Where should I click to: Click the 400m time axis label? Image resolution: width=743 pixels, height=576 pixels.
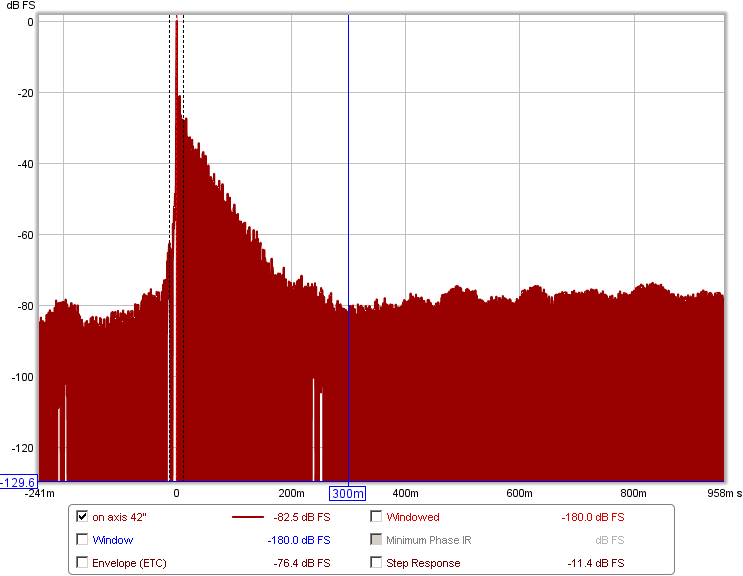[x=405, y=494]
